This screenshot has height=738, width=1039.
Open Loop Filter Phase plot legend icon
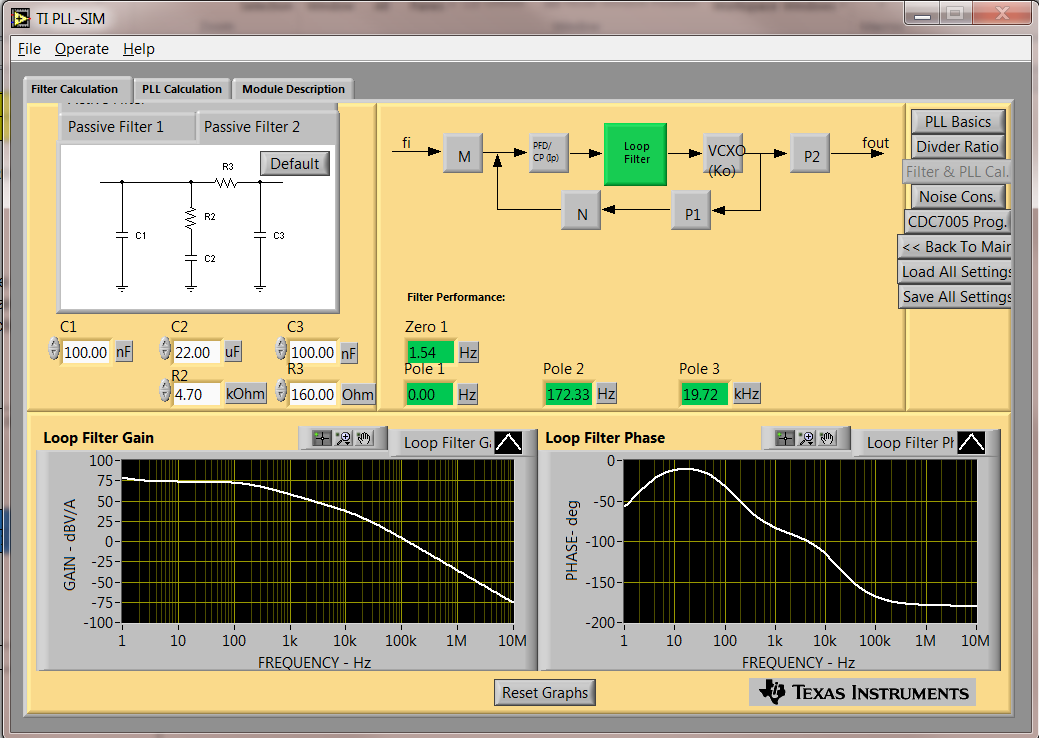[x=971, y=443]
